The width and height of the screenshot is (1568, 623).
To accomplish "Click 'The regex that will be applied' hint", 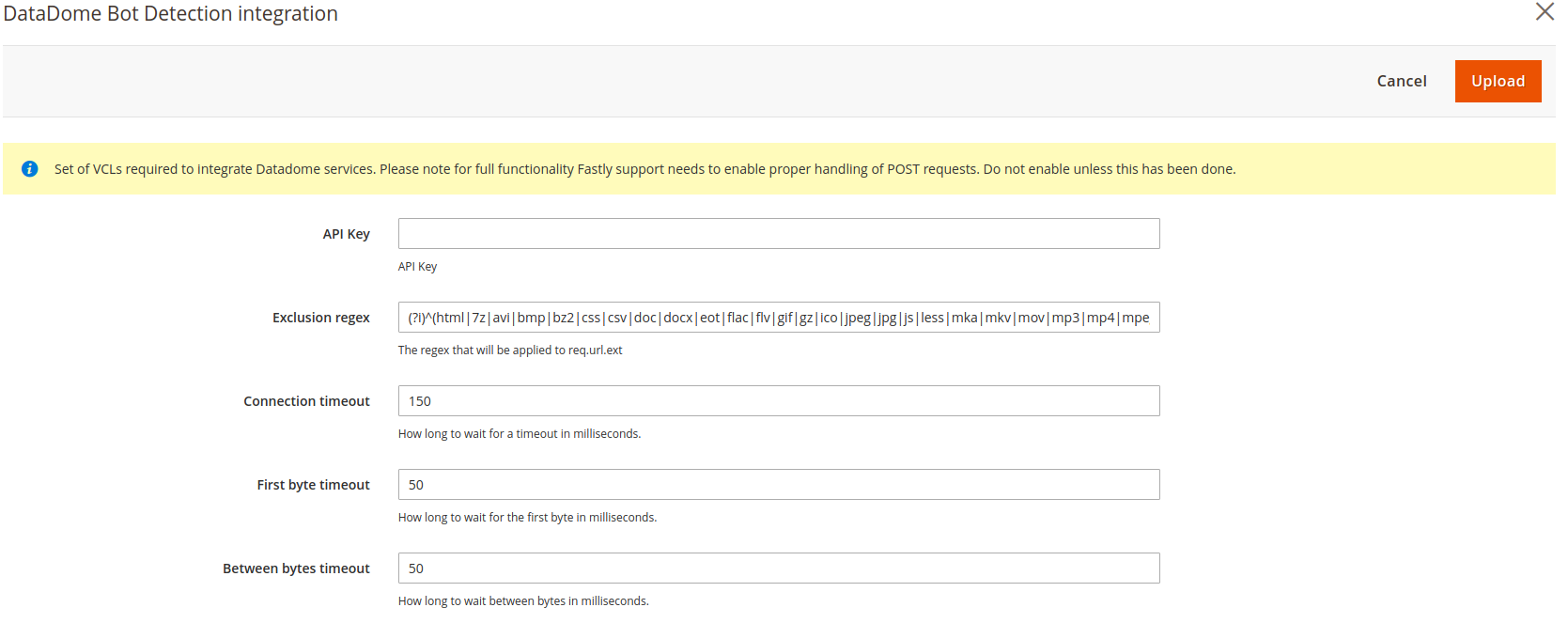I will point(510,350).
